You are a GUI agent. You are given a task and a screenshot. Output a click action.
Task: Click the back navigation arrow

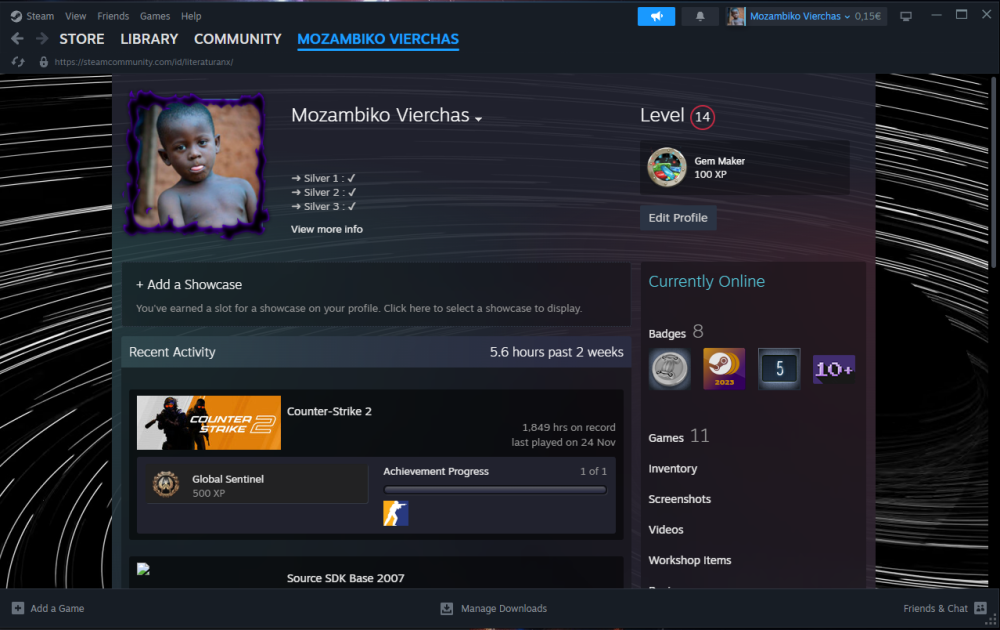click(x=17, y=39)
